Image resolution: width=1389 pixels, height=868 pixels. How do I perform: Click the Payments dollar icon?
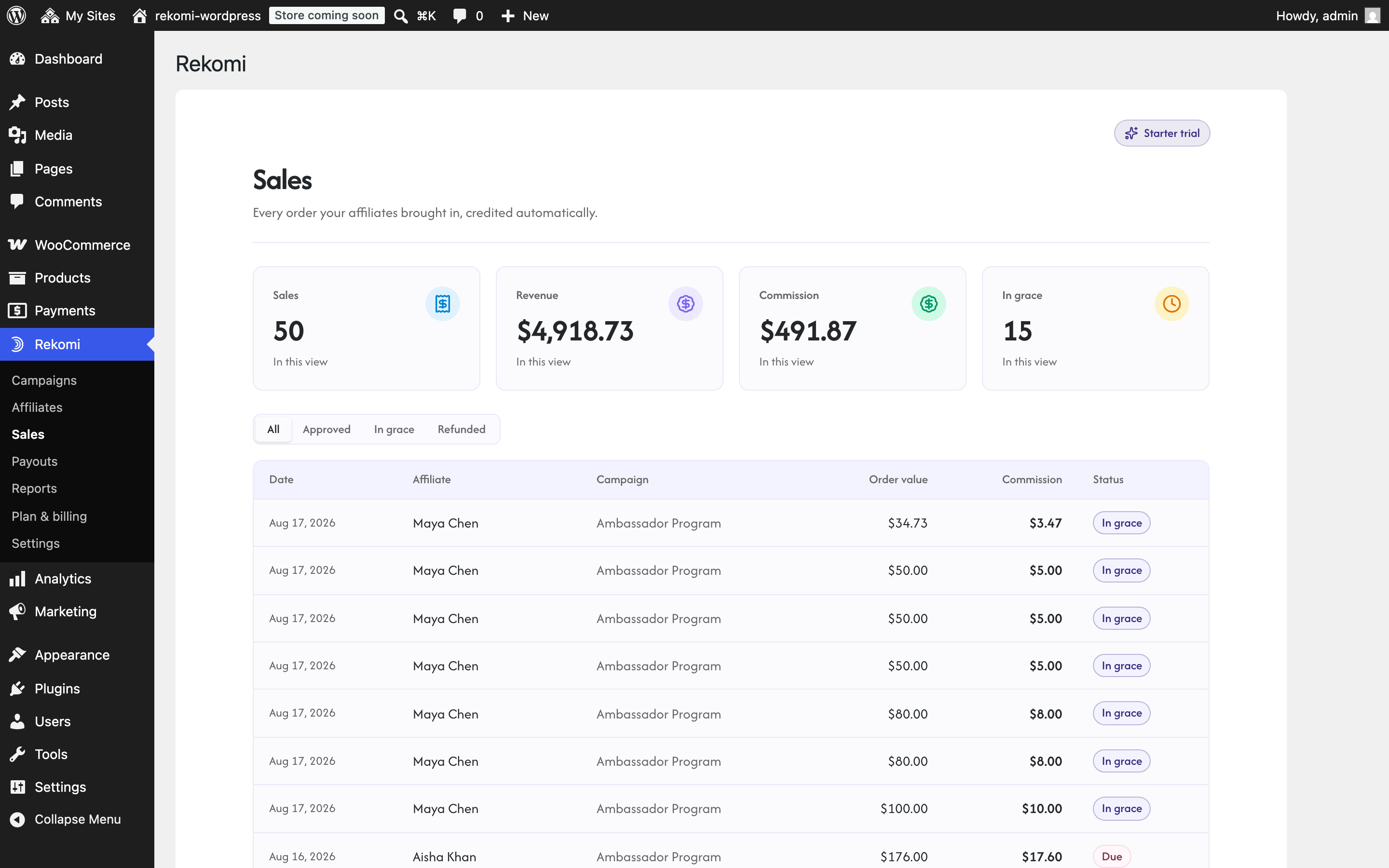pos(17,311)
